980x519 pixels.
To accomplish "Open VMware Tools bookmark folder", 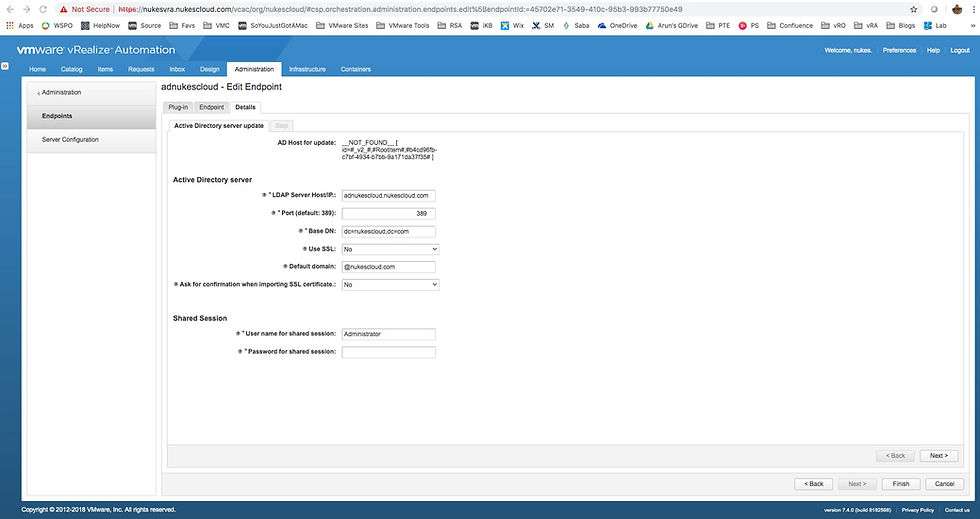I will click(x=402, y=26).
